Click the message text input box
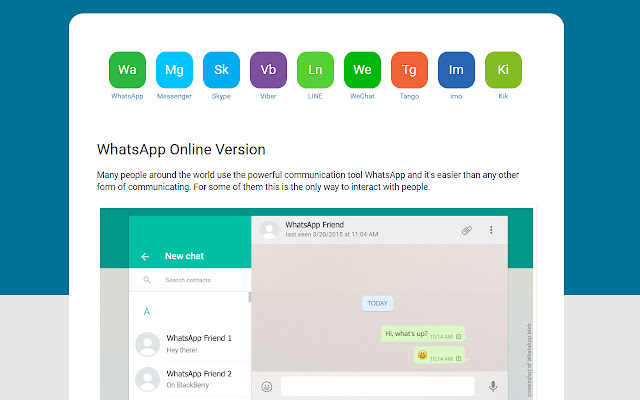Viewport: 640px width, 400px height. (x=378, y=386)
